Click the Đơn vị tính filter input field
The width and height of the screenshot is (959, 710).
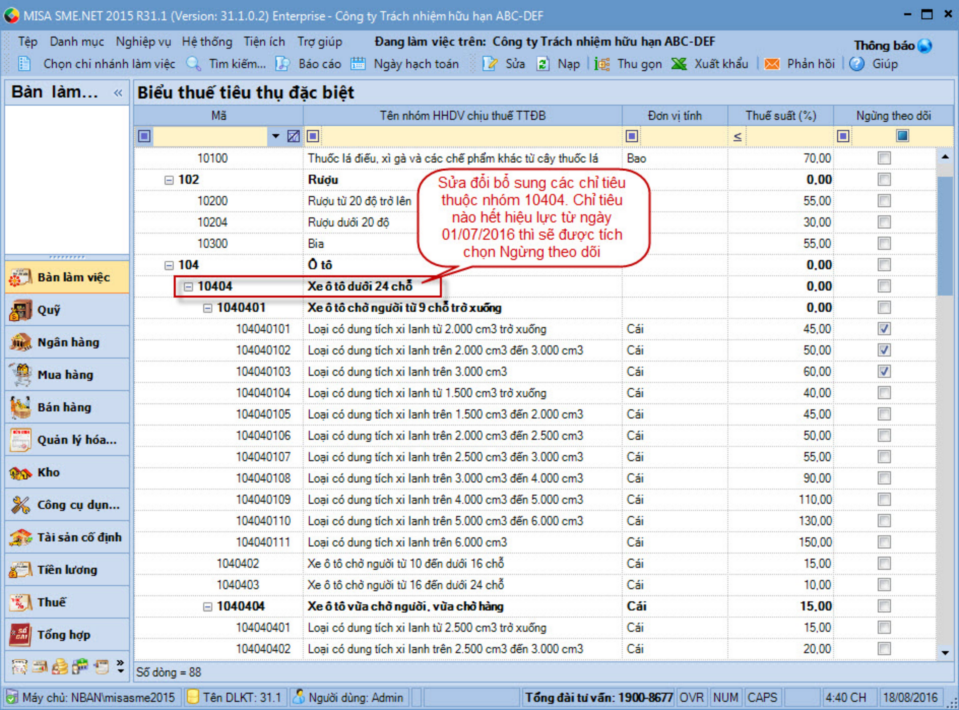point(683,136)
